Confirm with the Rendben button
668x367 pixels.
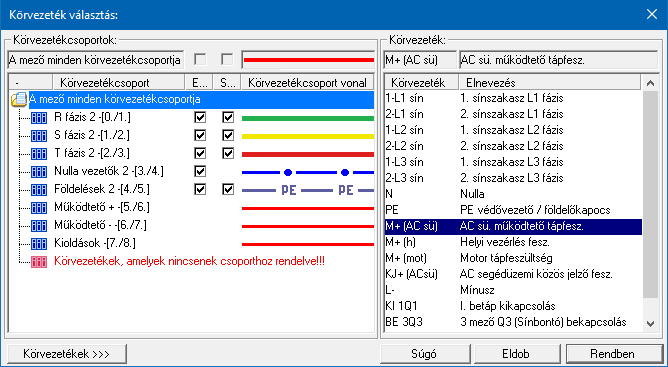[612, 354]
